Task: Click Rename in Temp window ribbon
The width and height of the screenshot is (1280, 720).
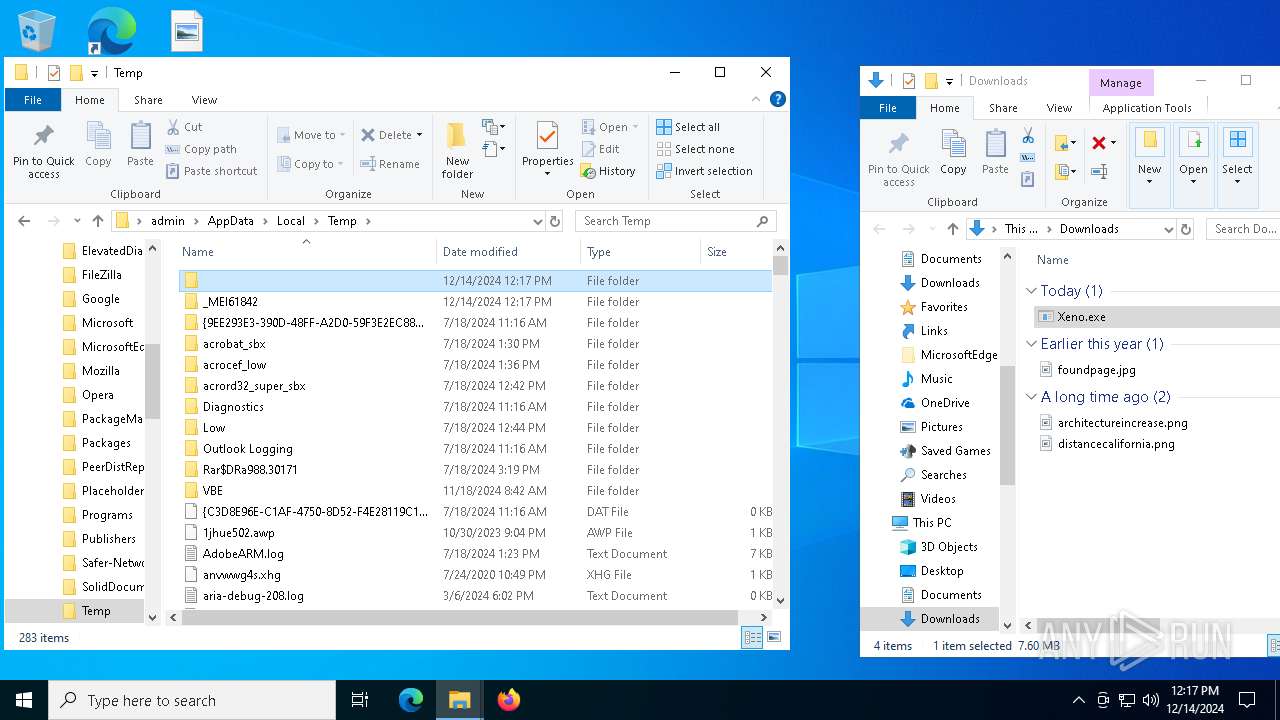Action: [391, 164]
